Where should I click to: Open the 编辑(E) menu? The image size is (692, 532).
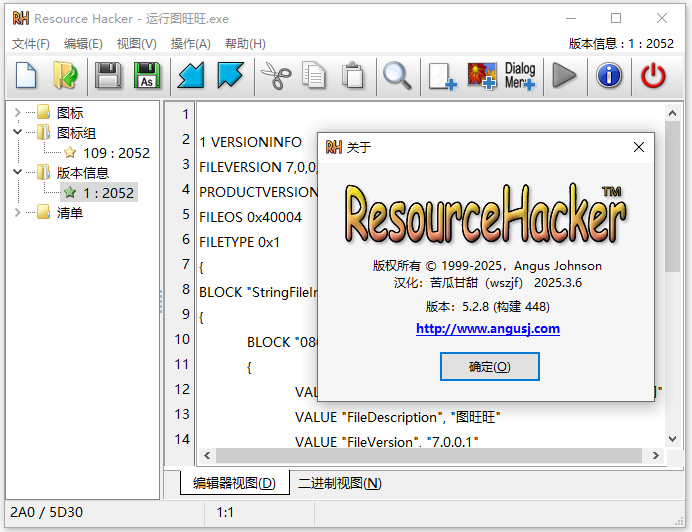click(x=83, y=44)
